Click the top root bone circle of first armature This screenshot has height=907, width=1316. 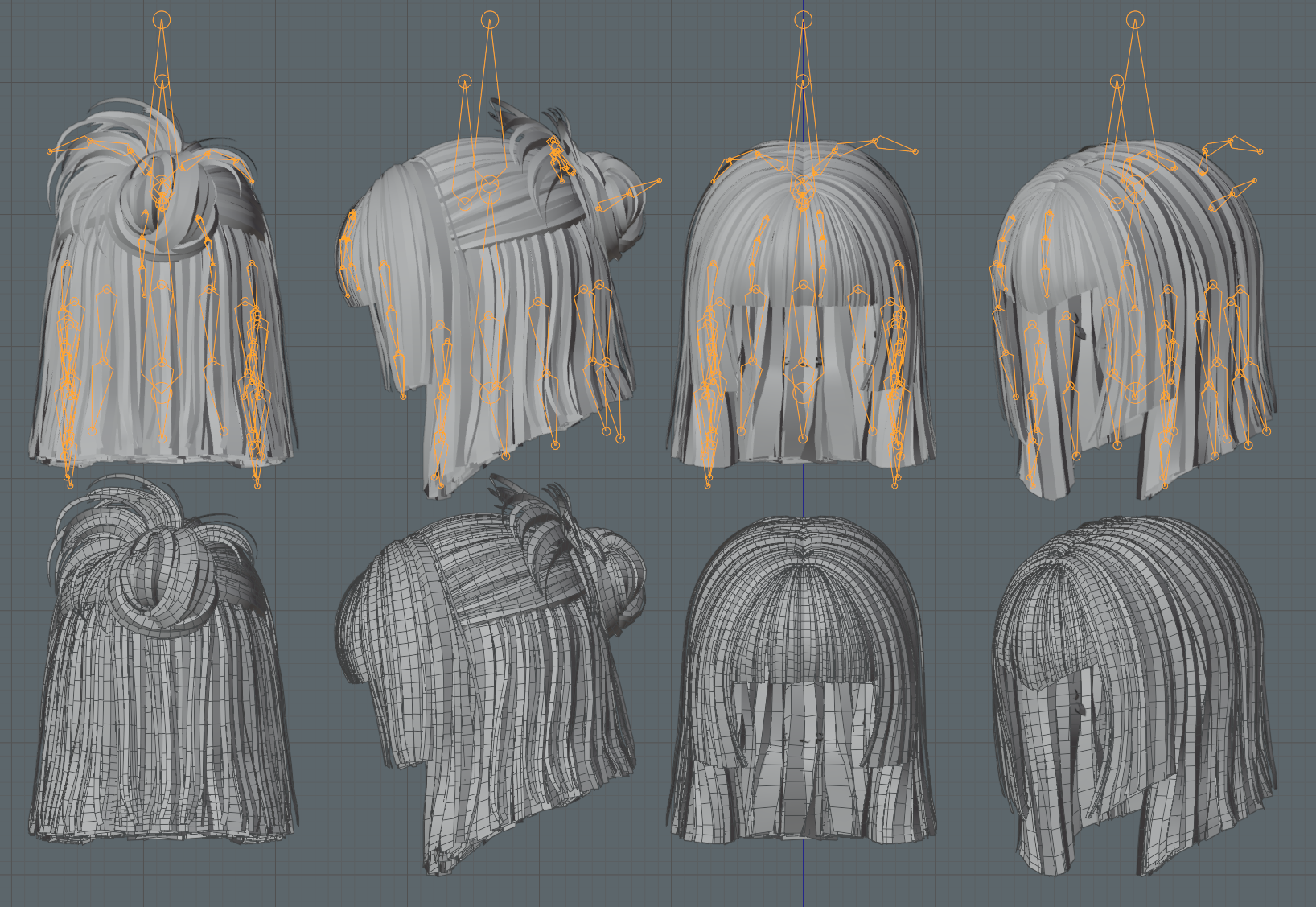[x=162, y=19]
